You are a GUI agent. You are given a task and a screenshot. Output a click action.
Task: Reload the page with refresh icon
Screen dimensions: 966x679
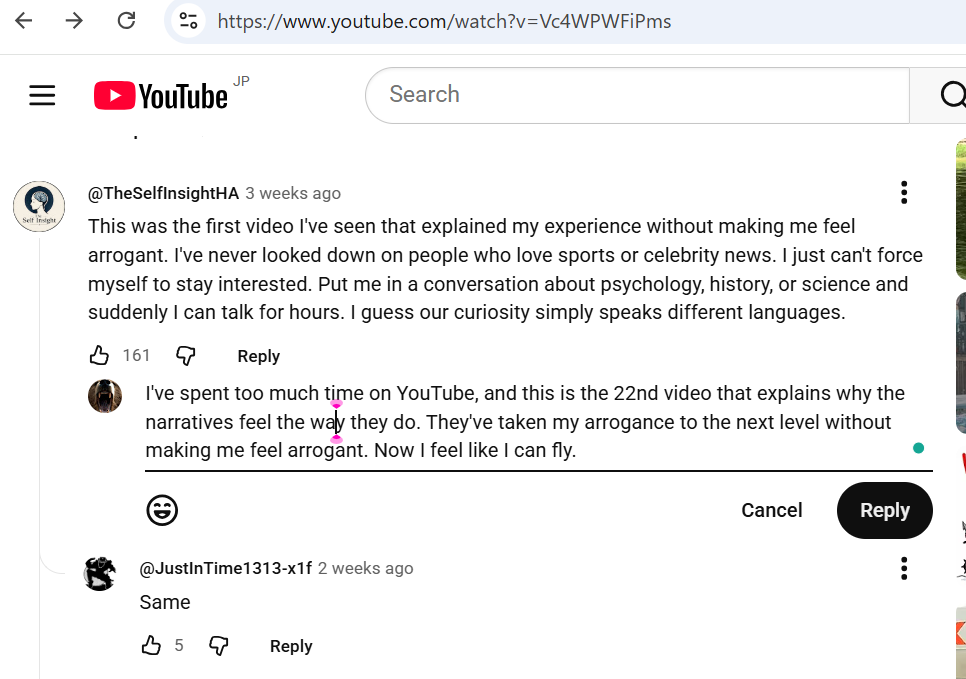pos(126,21)
